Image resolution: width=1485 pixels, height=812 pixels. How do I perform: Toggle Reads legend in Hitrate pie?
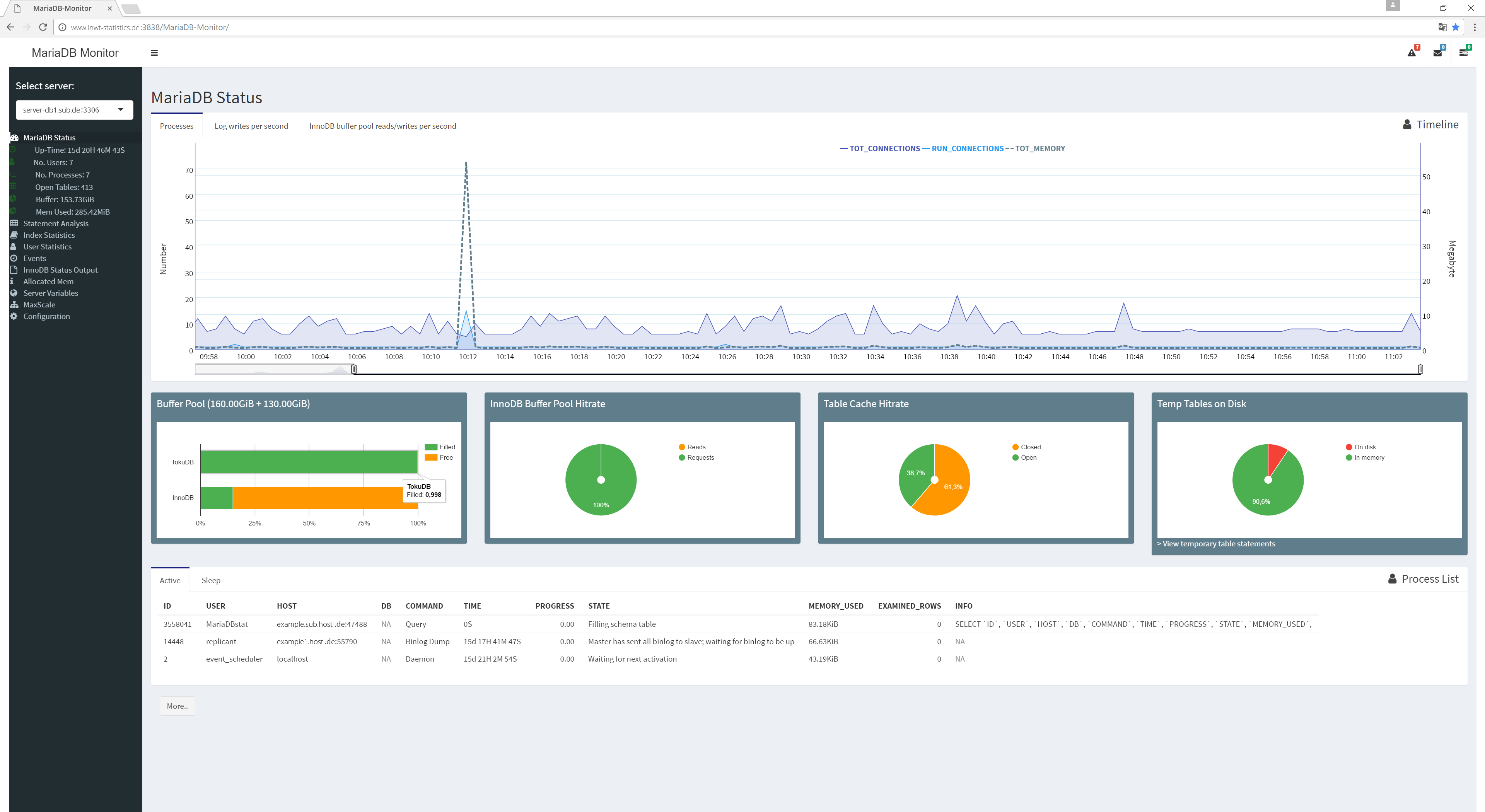[692, 447]
